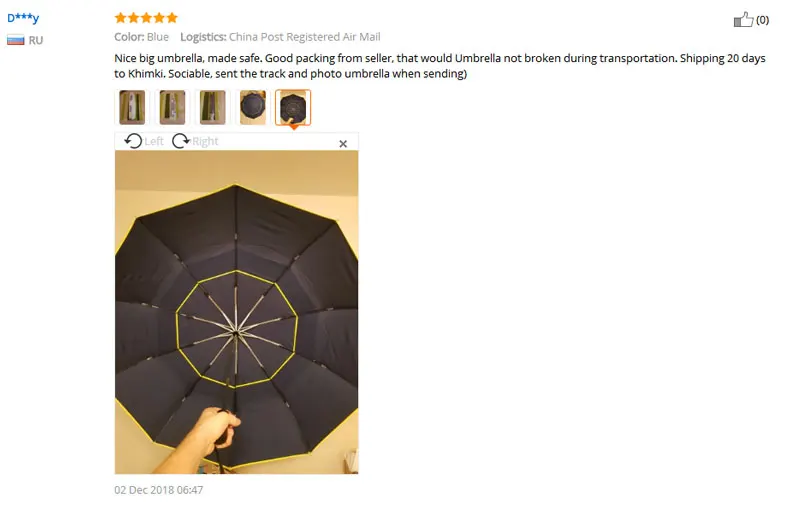Open the second review photo thumbnail
The width and height of the screenshot is (790, 507).
tap(172, 107)
